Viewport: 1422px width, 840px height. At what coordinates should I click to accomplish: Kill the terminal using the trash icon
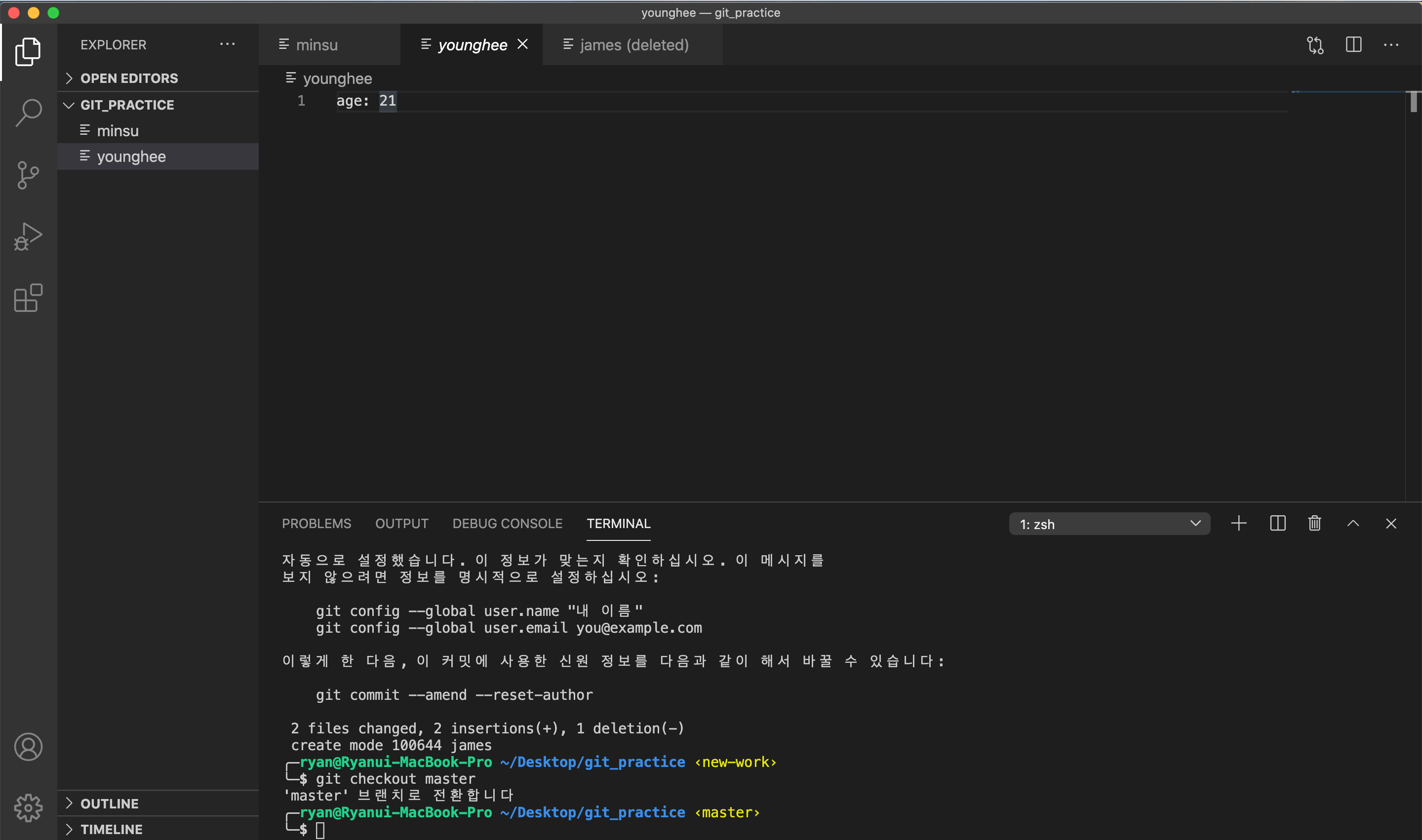click(x=1314, y=523)
